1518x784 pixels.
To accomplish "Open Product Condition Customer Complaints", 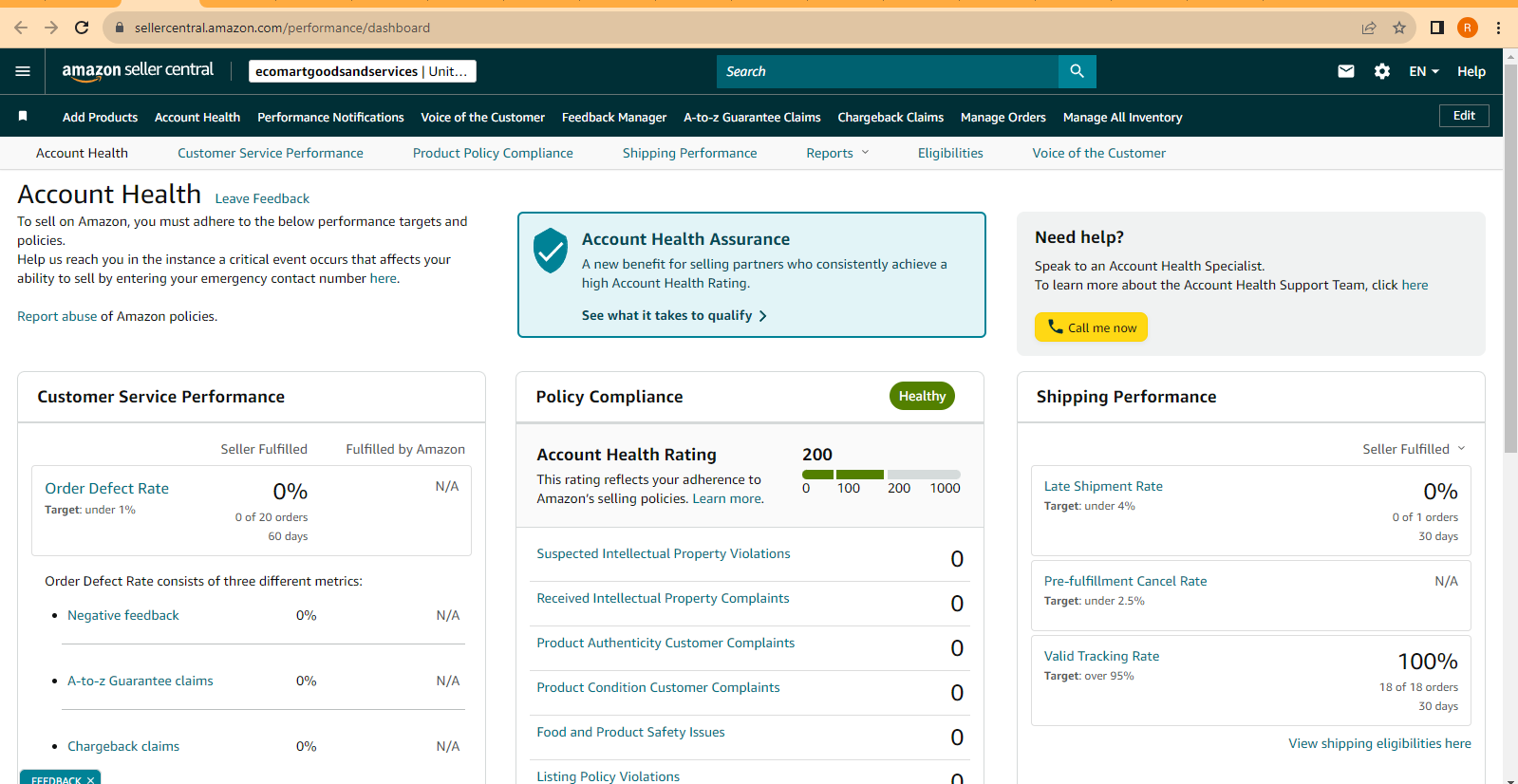I will click(x=658, y=687).
